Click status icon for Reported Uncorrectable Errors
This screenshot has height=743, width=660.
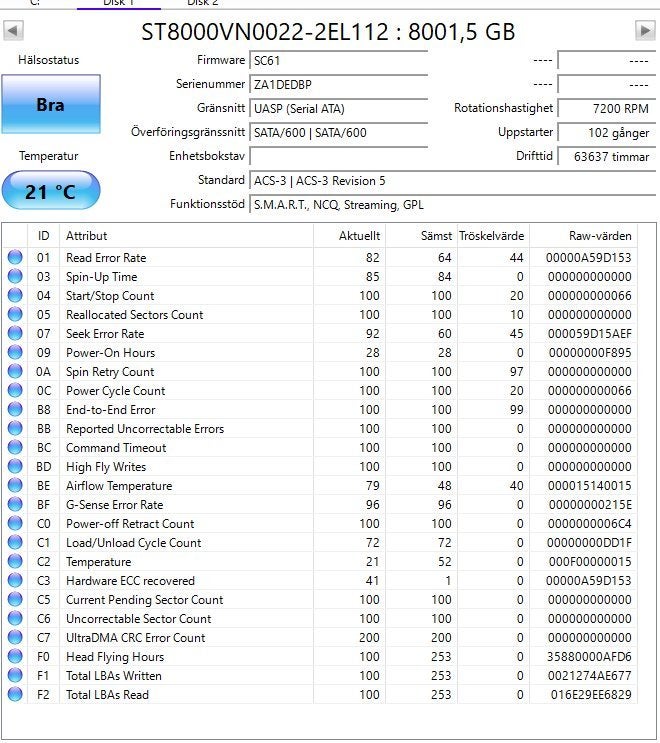coord(15,428)
